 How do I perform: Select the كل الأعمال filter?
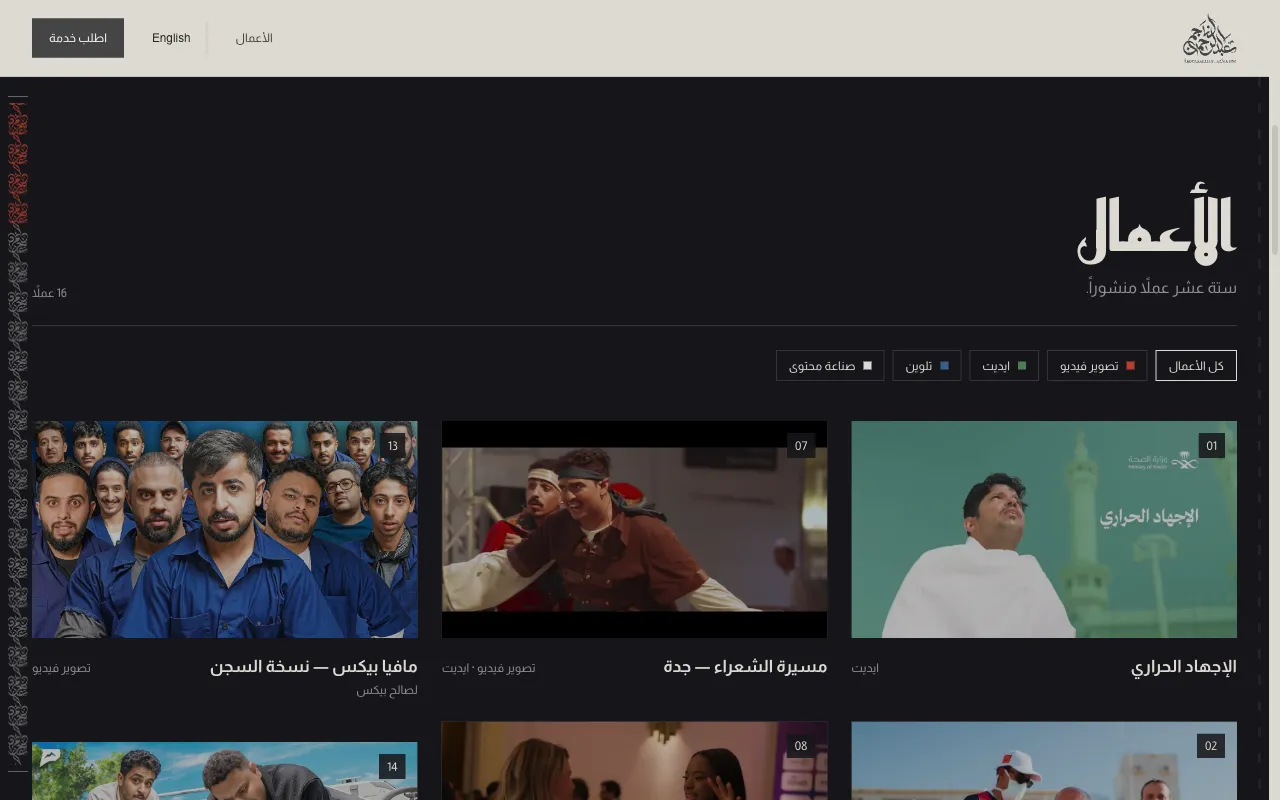[x=1196, y=366]
